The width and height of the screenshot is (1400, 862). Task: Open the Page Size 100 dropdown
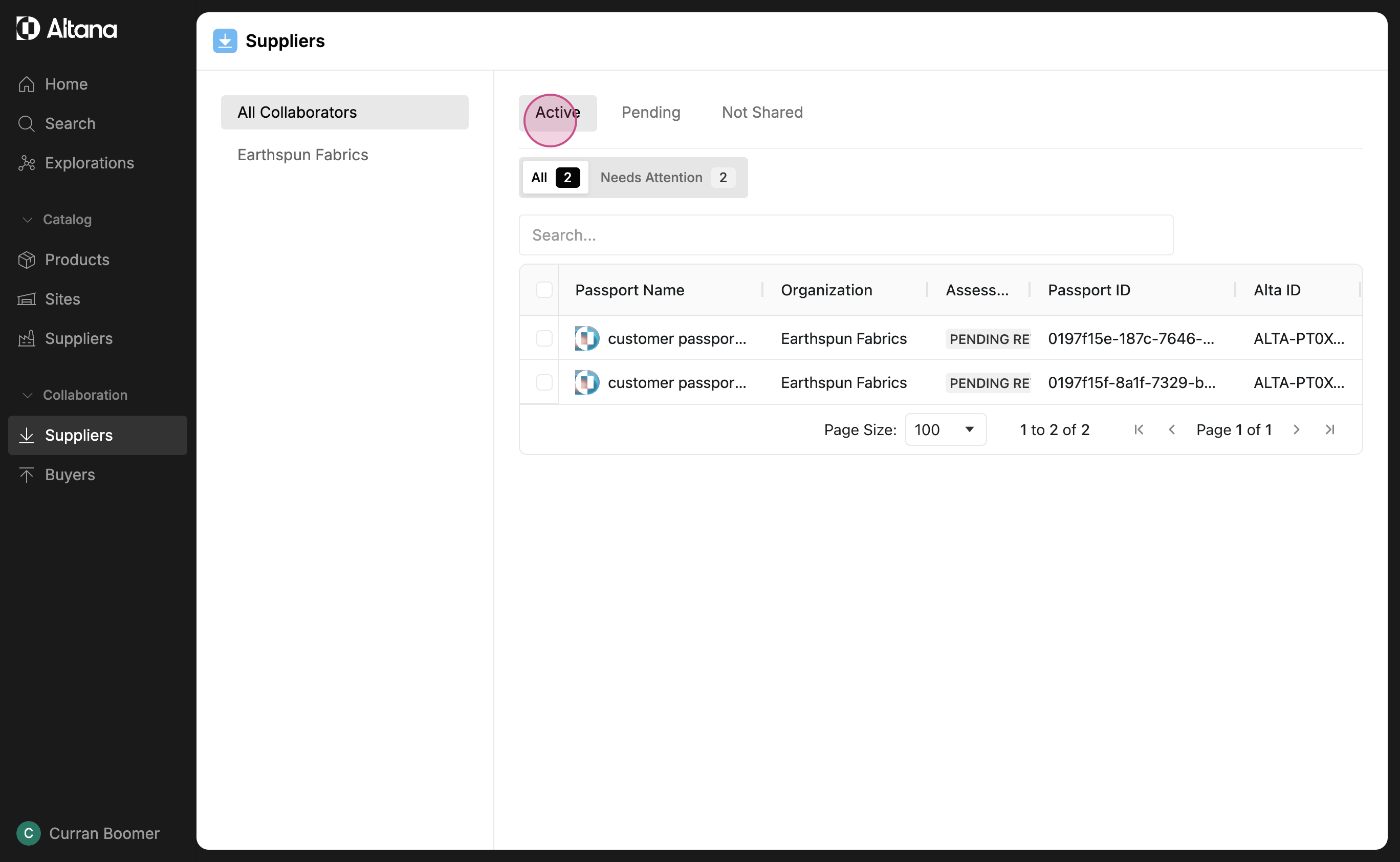click(945, 430)
